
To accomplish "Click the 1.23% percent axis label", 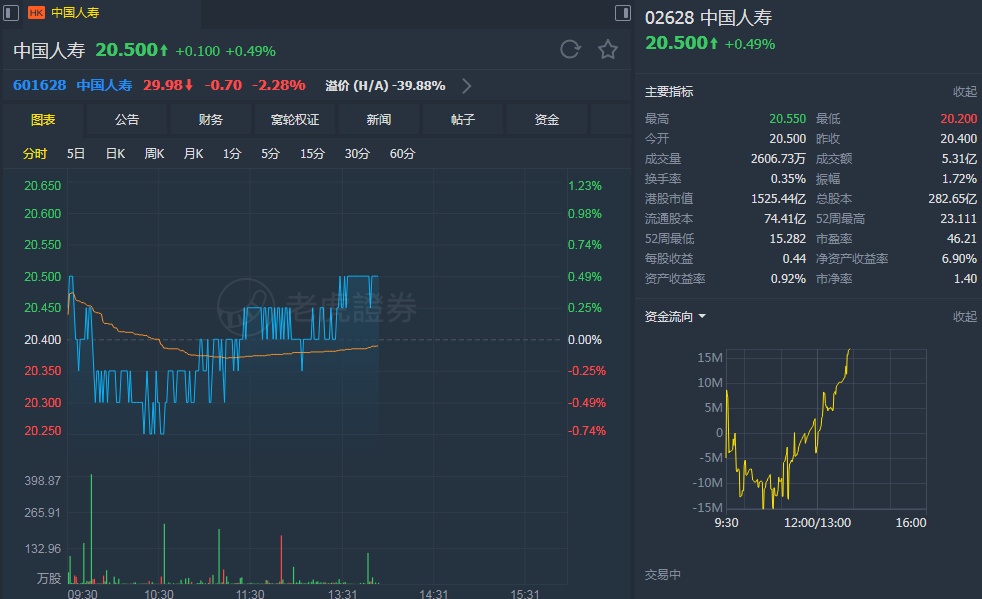I will pos(585,185).
